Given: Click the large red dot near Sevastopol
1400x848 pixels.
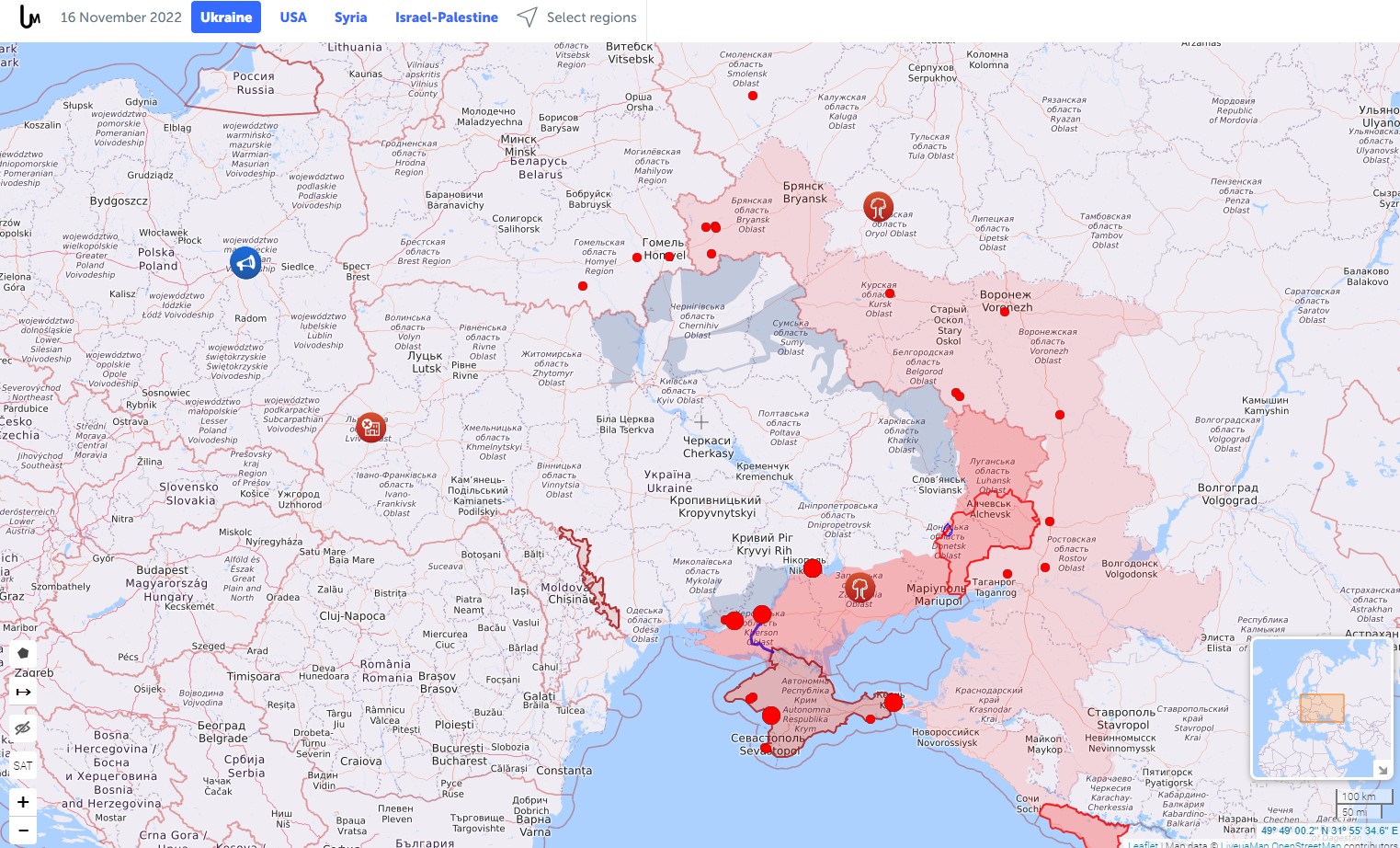Looking at the screenshot, I should point(771,715).
